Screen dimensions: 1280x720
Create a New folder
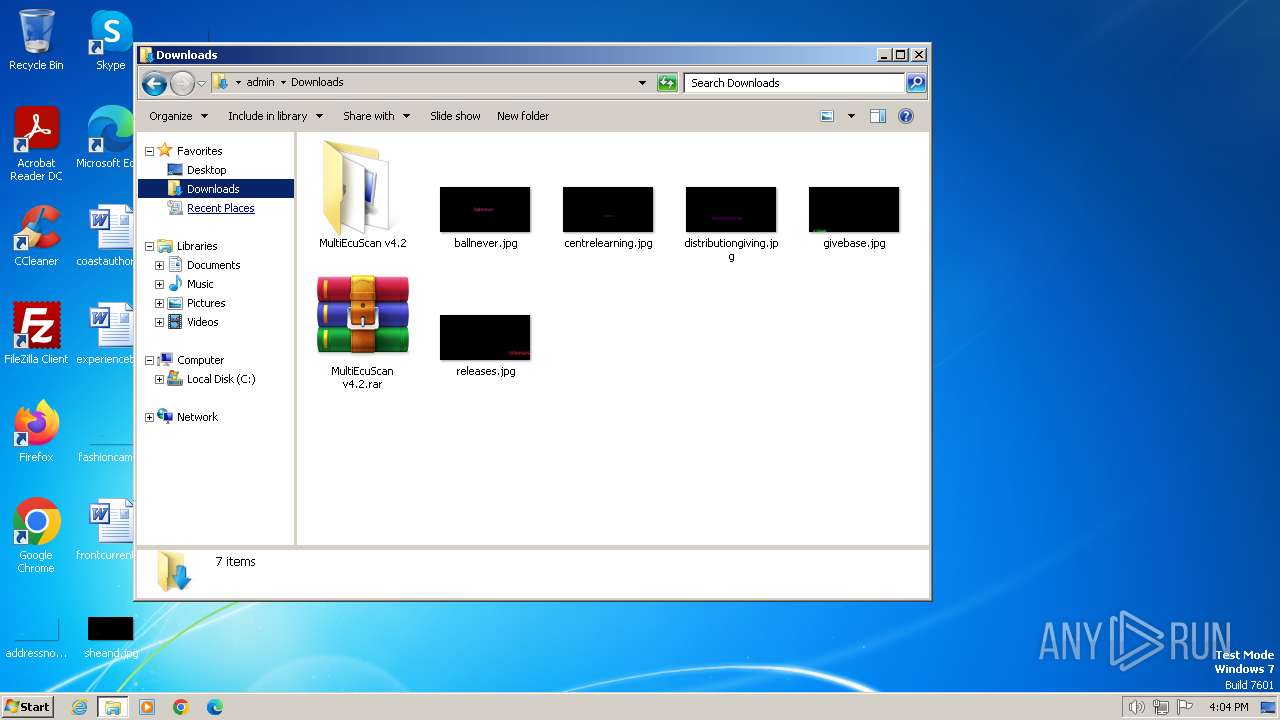coord(523,116)
